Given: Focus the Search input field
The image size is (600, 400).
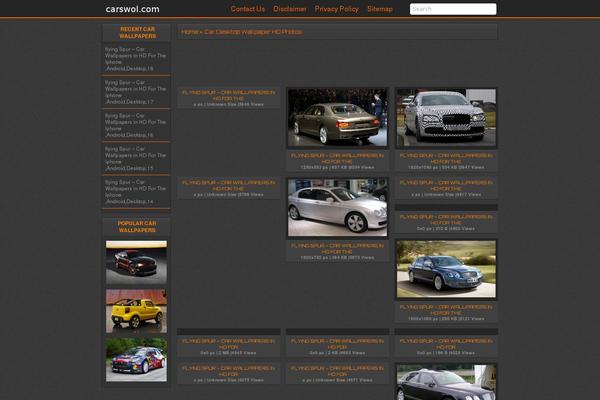Looking at the screenshot, I should tap(453, 9).
